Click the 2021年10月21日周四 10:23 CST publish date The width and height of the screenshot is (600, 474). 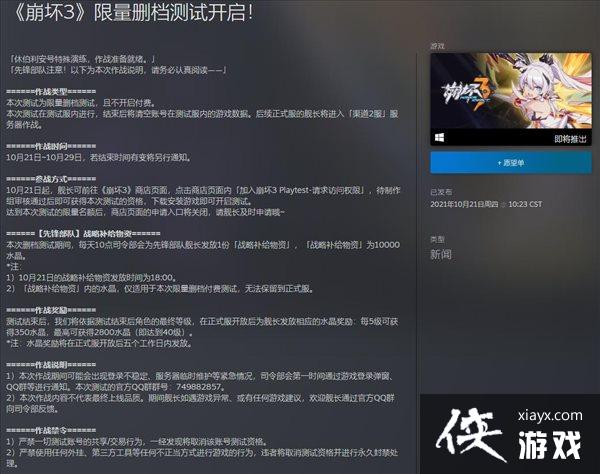tap(486, 204)
